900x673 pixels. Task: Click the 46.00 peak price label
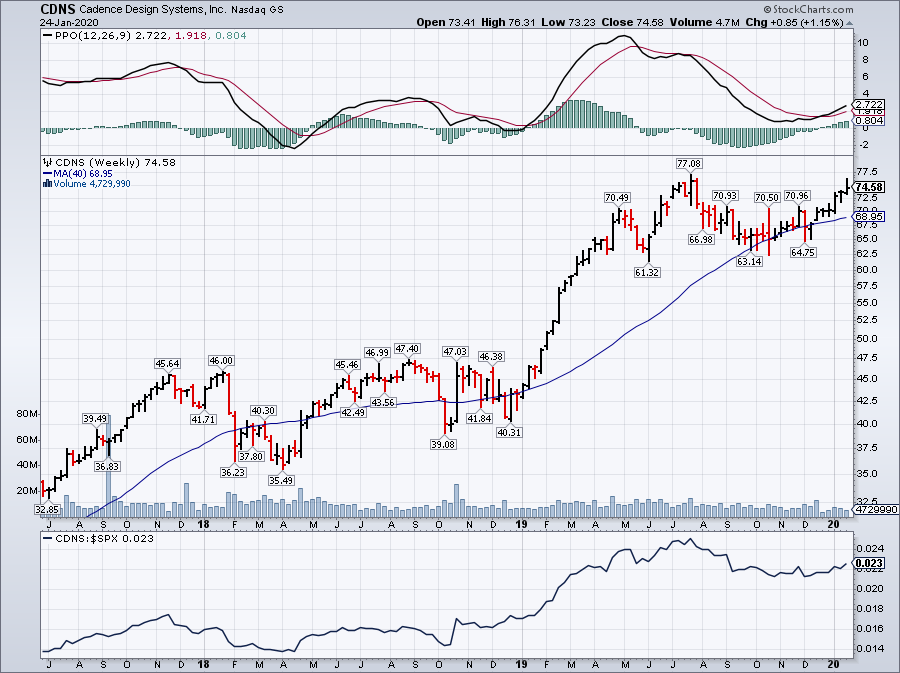[x=221, y=361]
